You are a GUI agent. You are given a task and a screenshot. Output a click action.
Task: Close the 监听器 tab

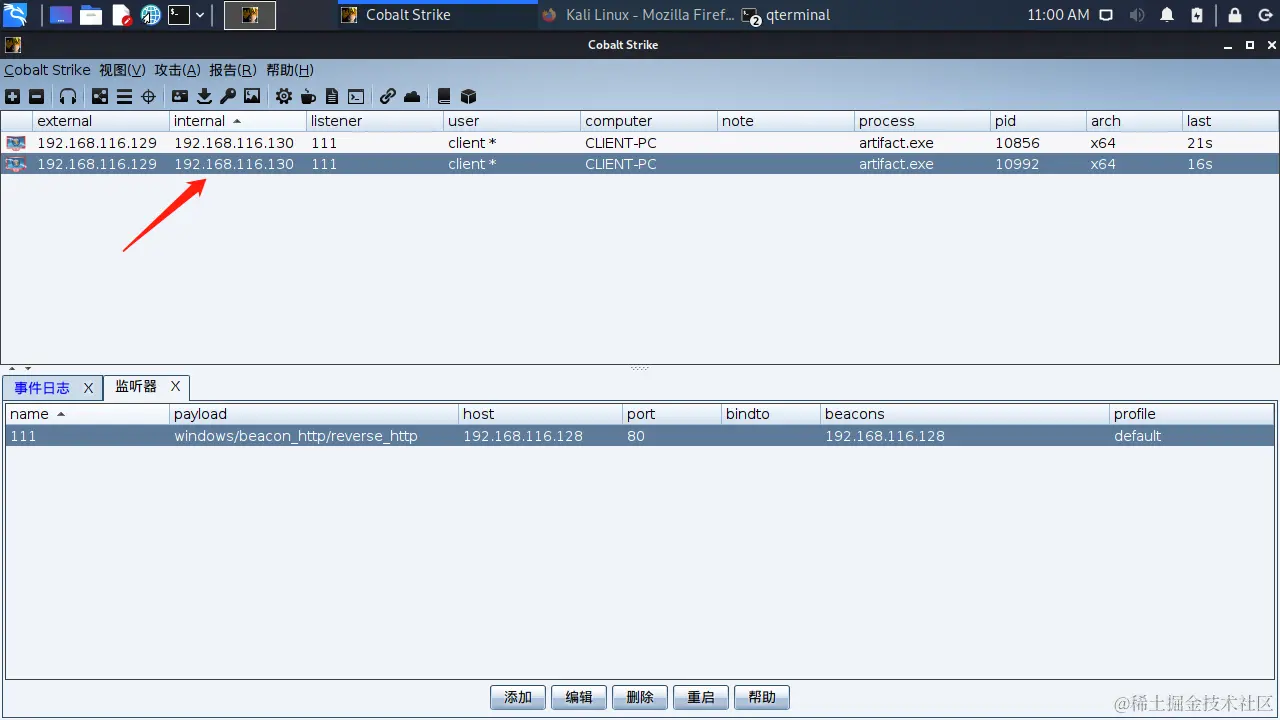[175, 386]
